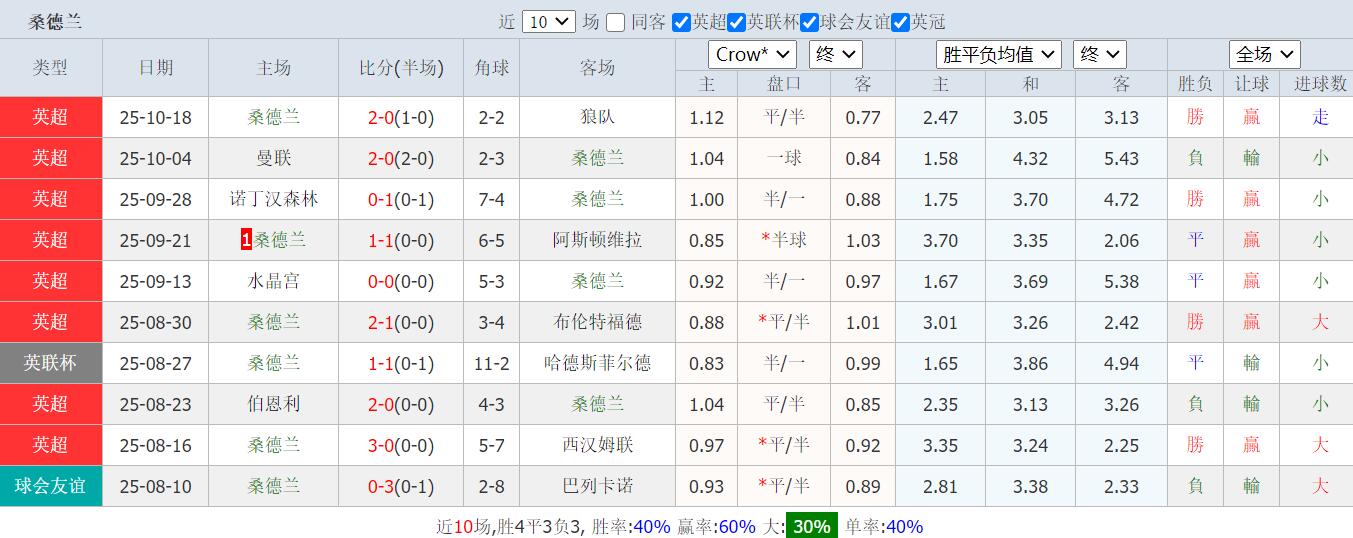Image resolution: width=1353 pixels, height=538 pixels.
Task: Expand the Crow* odds company dropdown
Action: (x=752, y=54)
